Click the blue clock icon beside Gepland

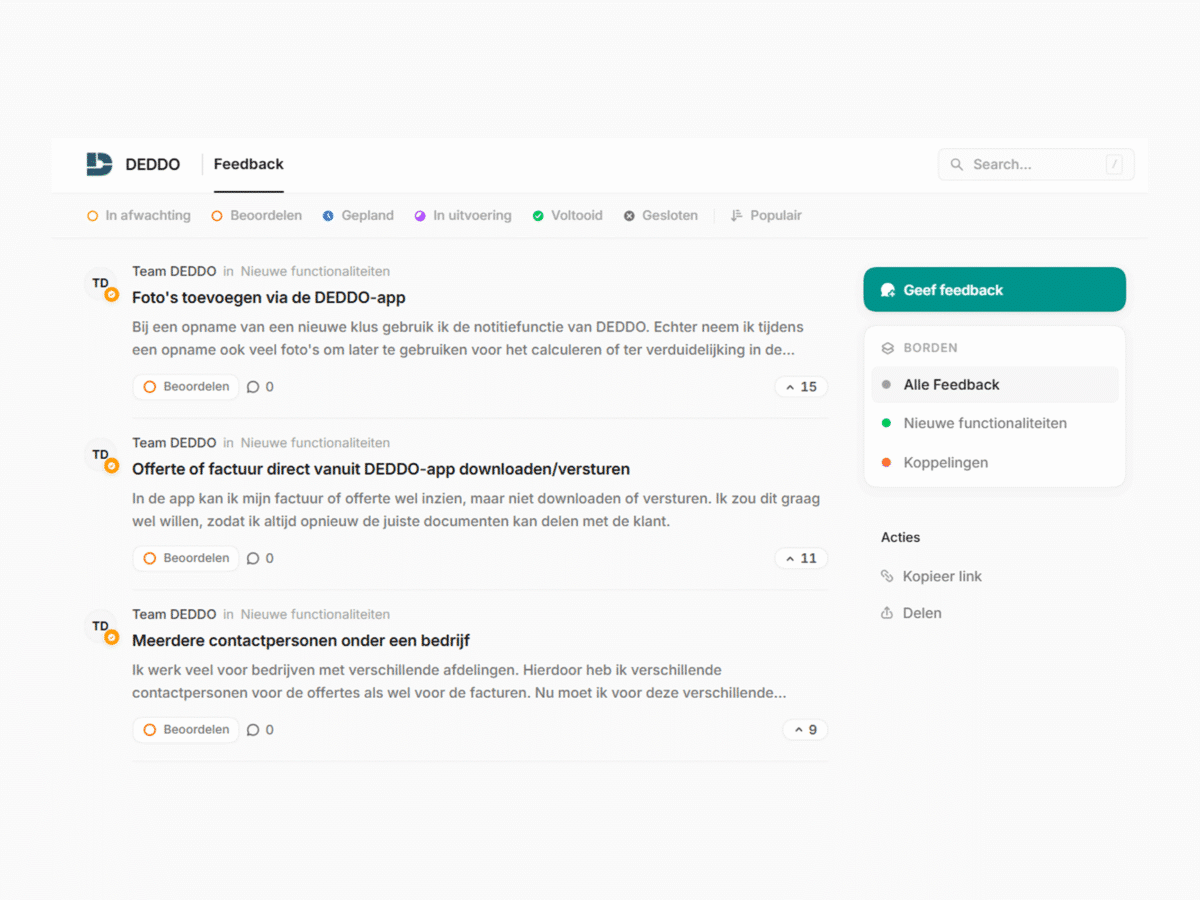pyautogui.click(x=327, y=216)
